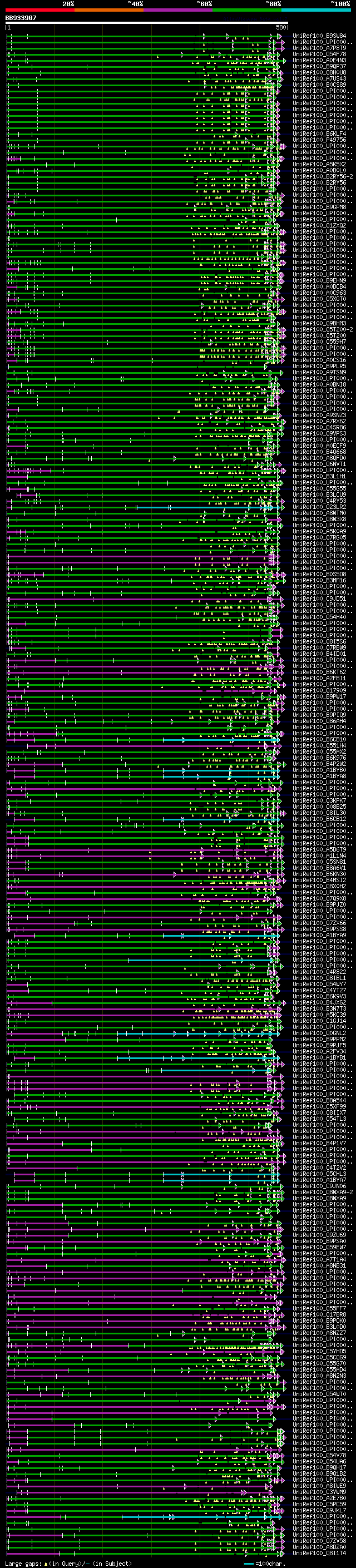Select the UniRef100_P49756 label
The height and width of the screenshot is (1568, 356).
(x=319, y=140)
